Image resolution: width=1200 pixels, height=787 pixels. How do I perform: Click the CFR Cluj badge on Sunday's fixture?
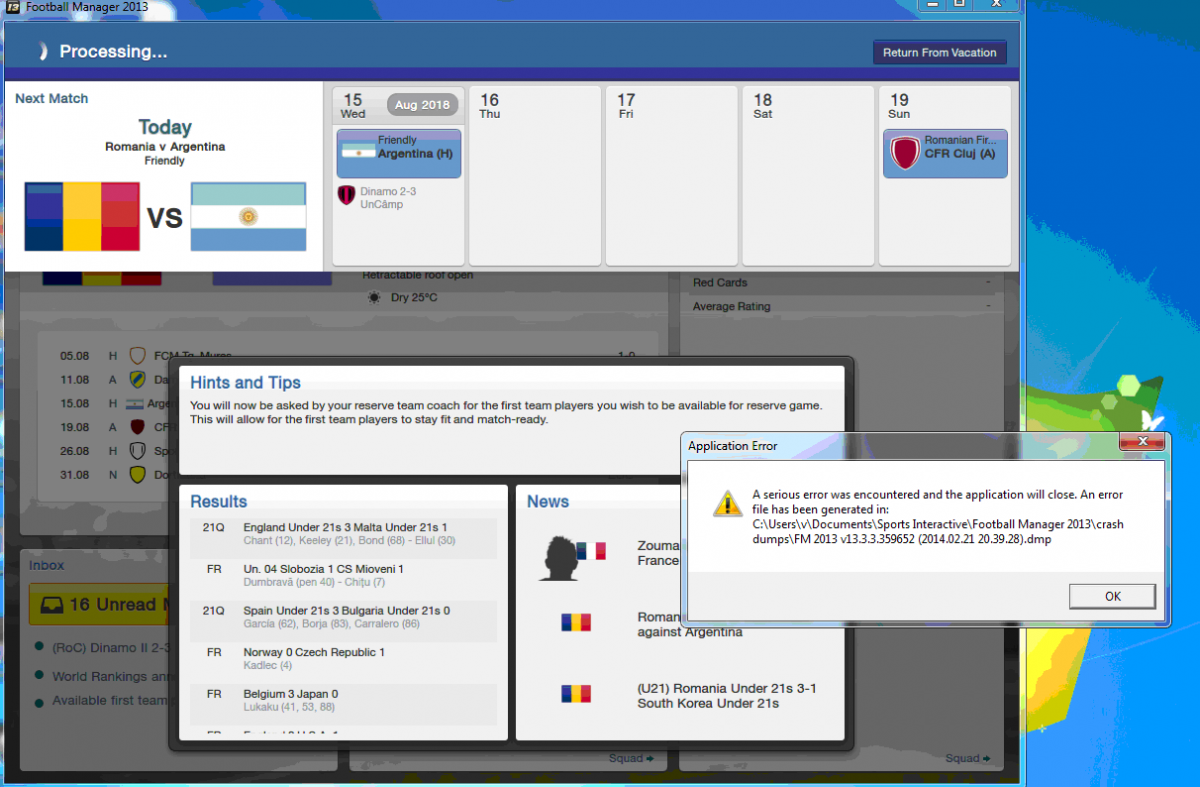(904, 154)
